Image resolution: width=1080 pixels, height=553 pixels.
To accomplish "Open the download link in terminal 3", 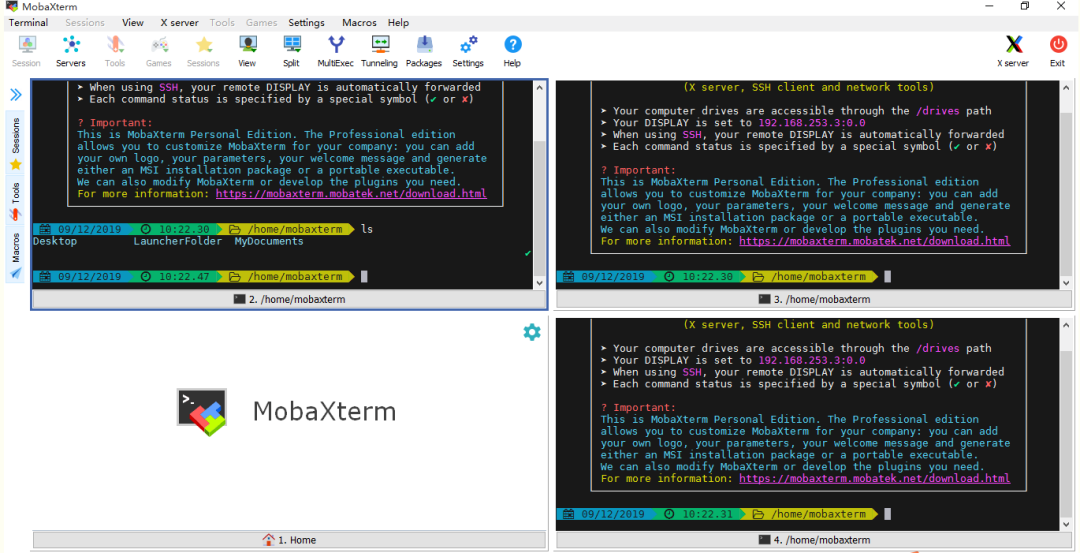I will click(875, 241).
